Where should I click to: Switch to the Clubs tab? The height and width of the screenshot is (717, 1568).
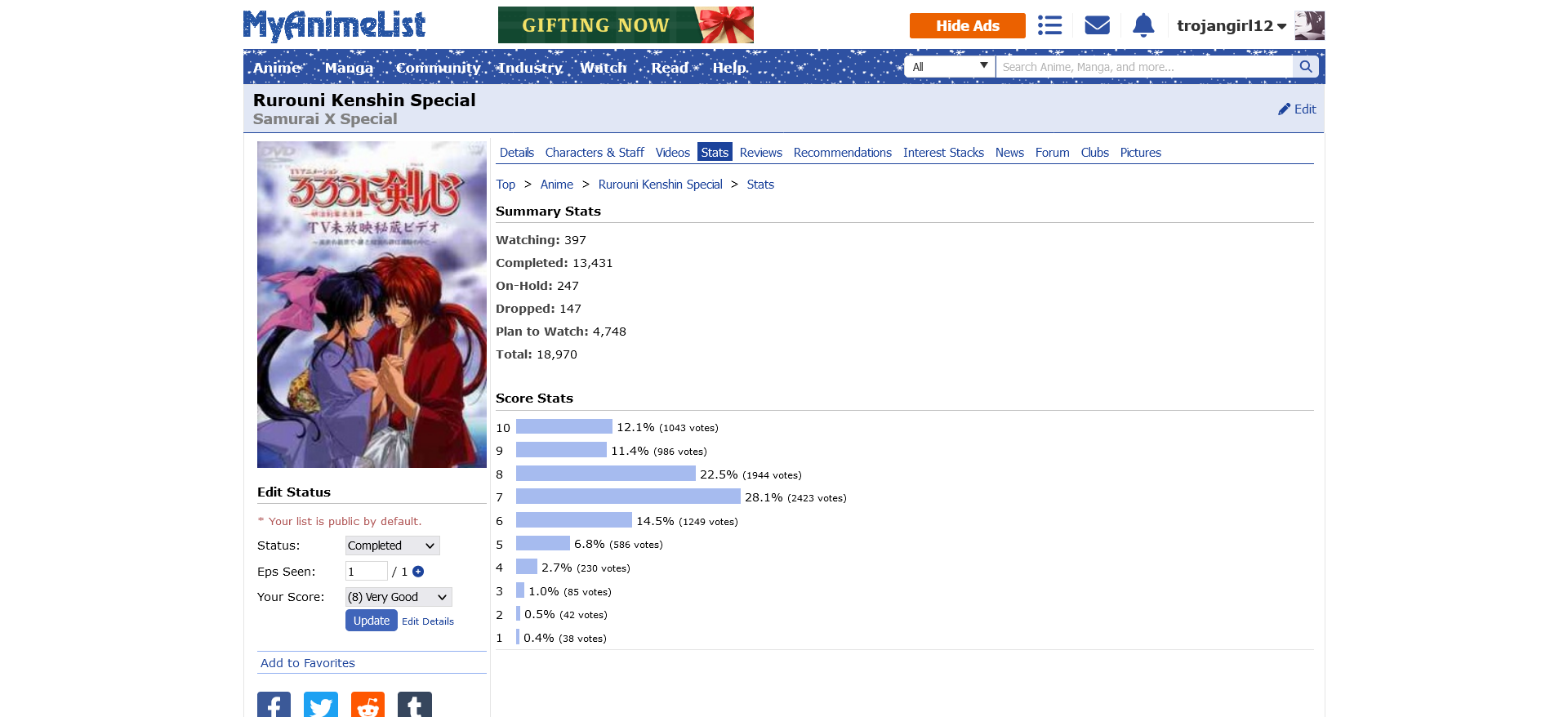(x=1095, y=153)
